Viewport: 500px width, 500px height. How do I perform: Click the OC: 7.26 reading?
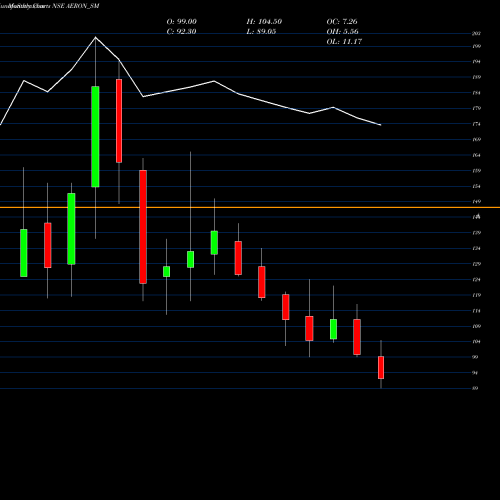[x=342, y=21]
